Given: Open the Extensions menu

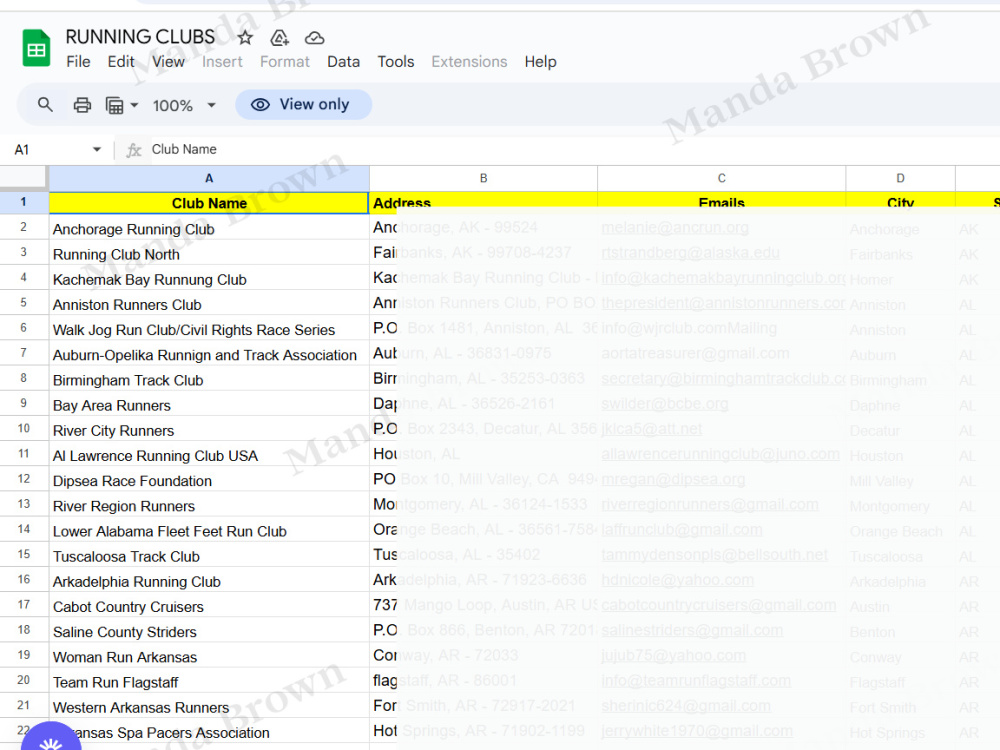Looking at the screenshot, I should 469,62.
